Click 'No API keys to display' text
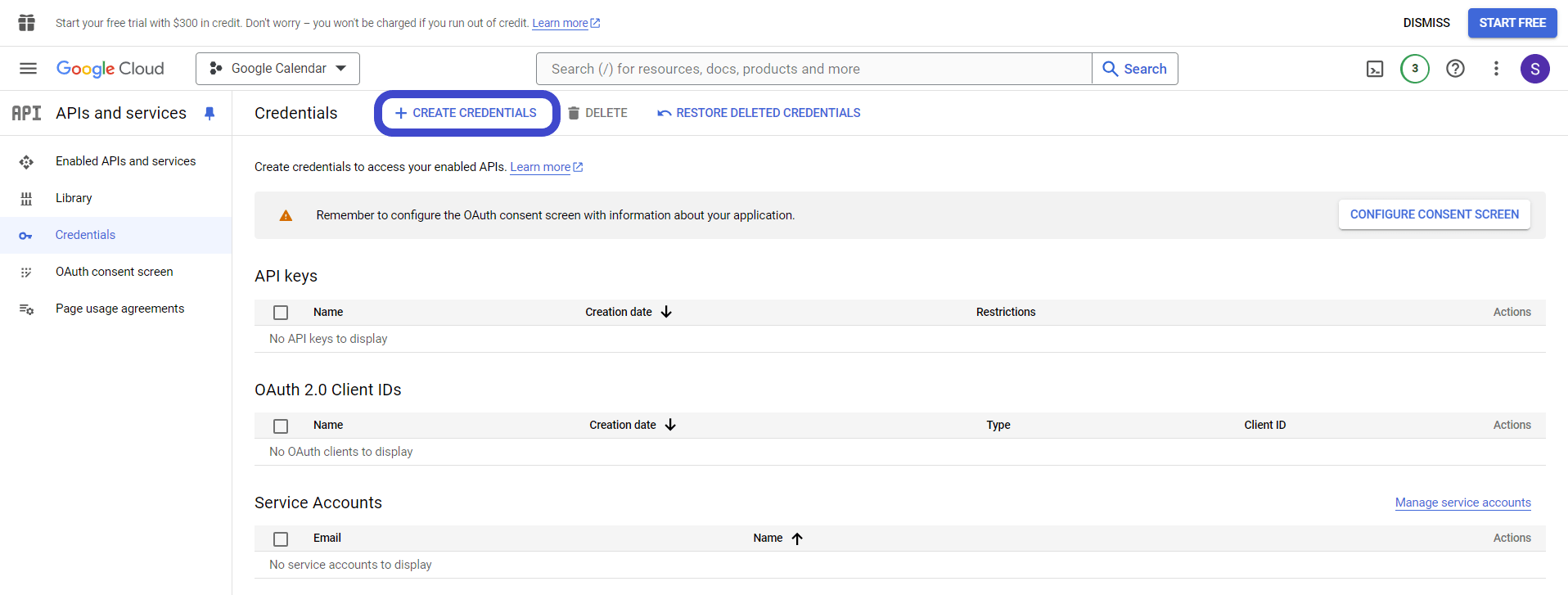1568x595 pixels. point(328,339)
